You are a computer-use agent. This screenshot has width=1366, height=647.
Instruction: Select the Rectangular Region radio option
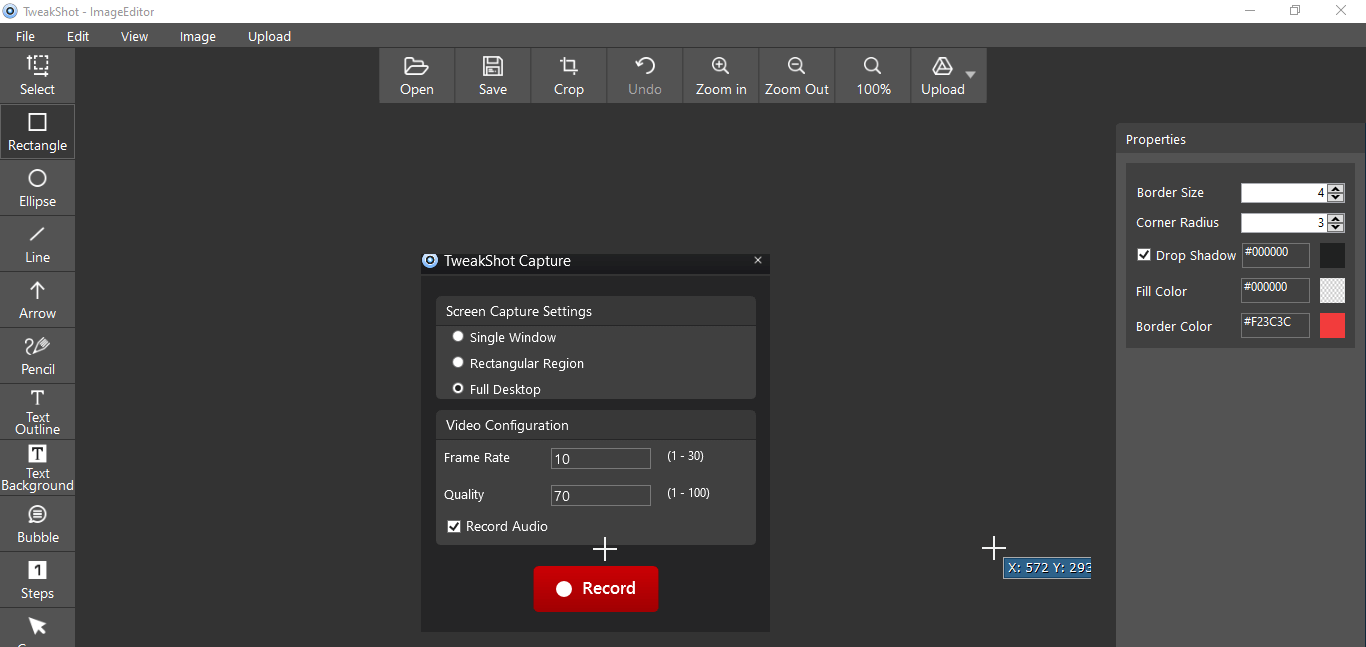coord(458,363)
